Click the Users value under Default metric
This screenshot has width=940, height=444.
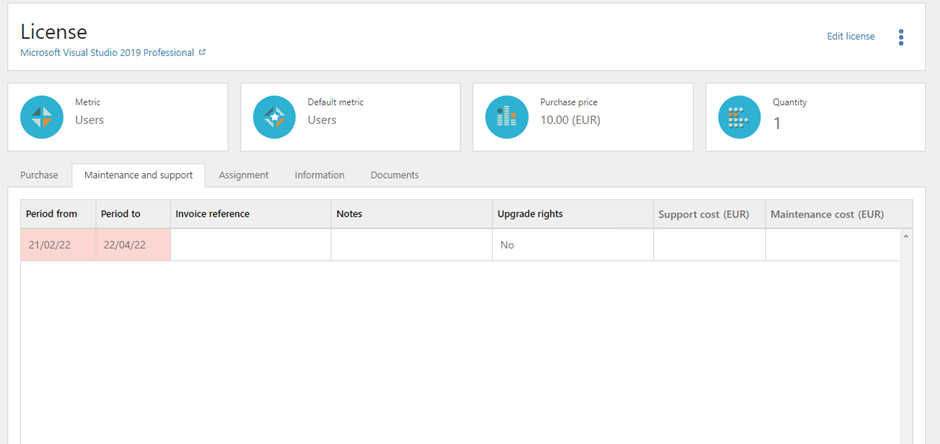(x=322, y=120)
